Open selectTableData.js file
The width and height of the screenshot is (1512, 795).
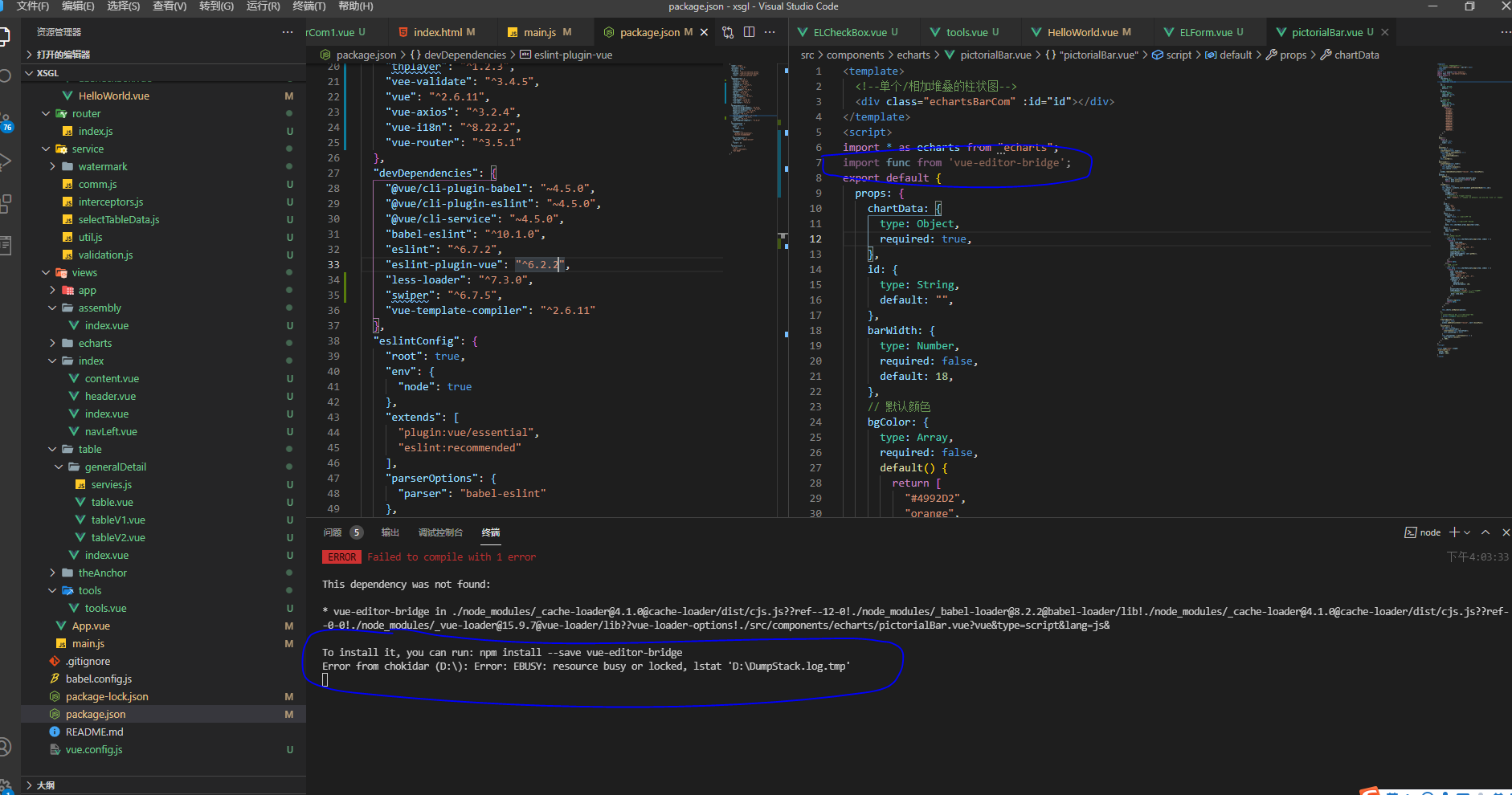[x=163, y=219]
